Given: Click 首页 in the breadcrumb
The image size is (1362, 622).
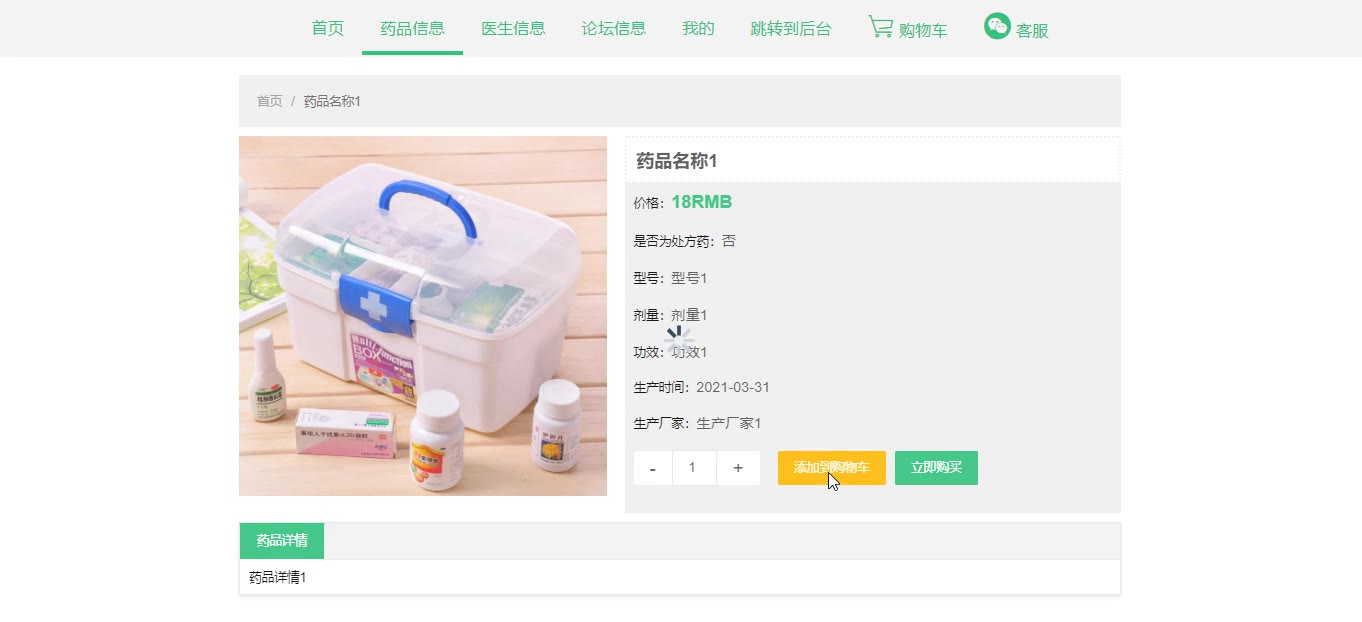Looking at the screenshot, I should (x=270, y=101).
